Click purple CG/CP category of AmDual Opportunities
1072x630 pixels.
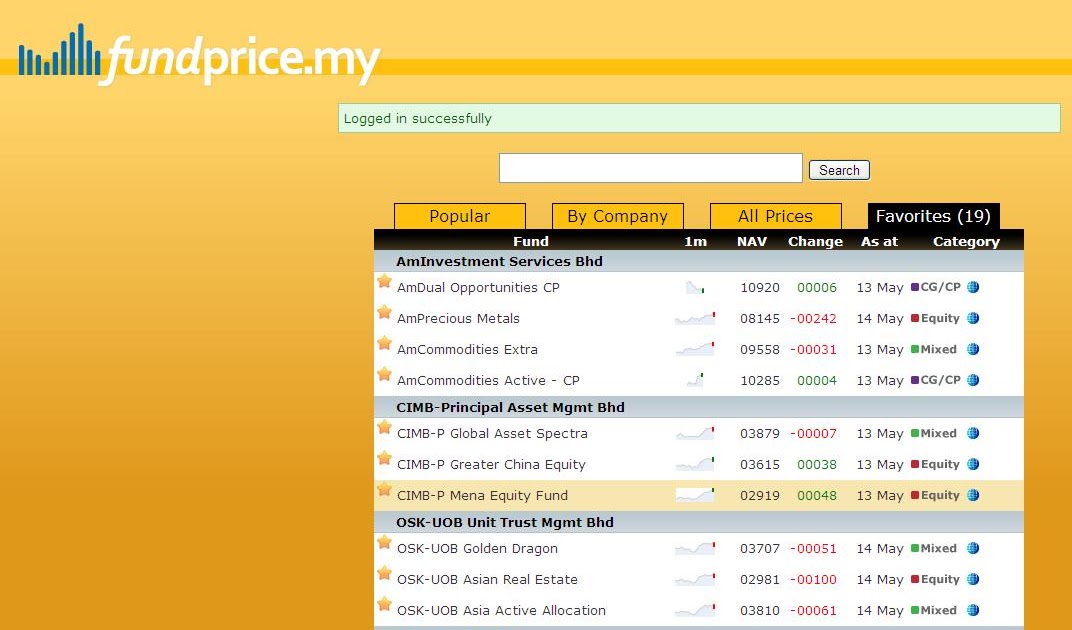click(936, 287)
